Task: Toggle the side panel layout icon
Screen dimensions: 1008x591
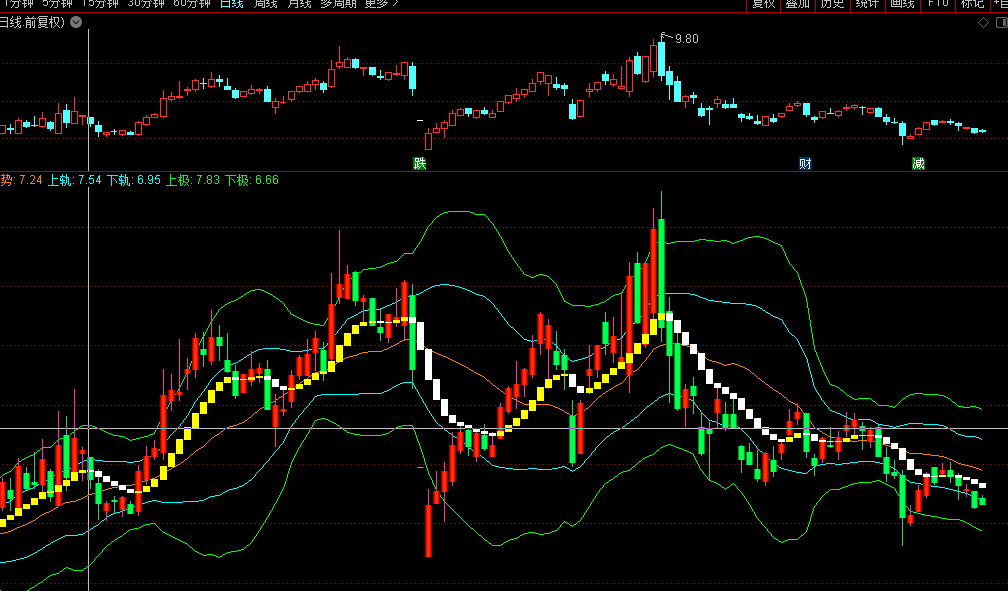Action: pyautogui.click(x=999, y=22)
